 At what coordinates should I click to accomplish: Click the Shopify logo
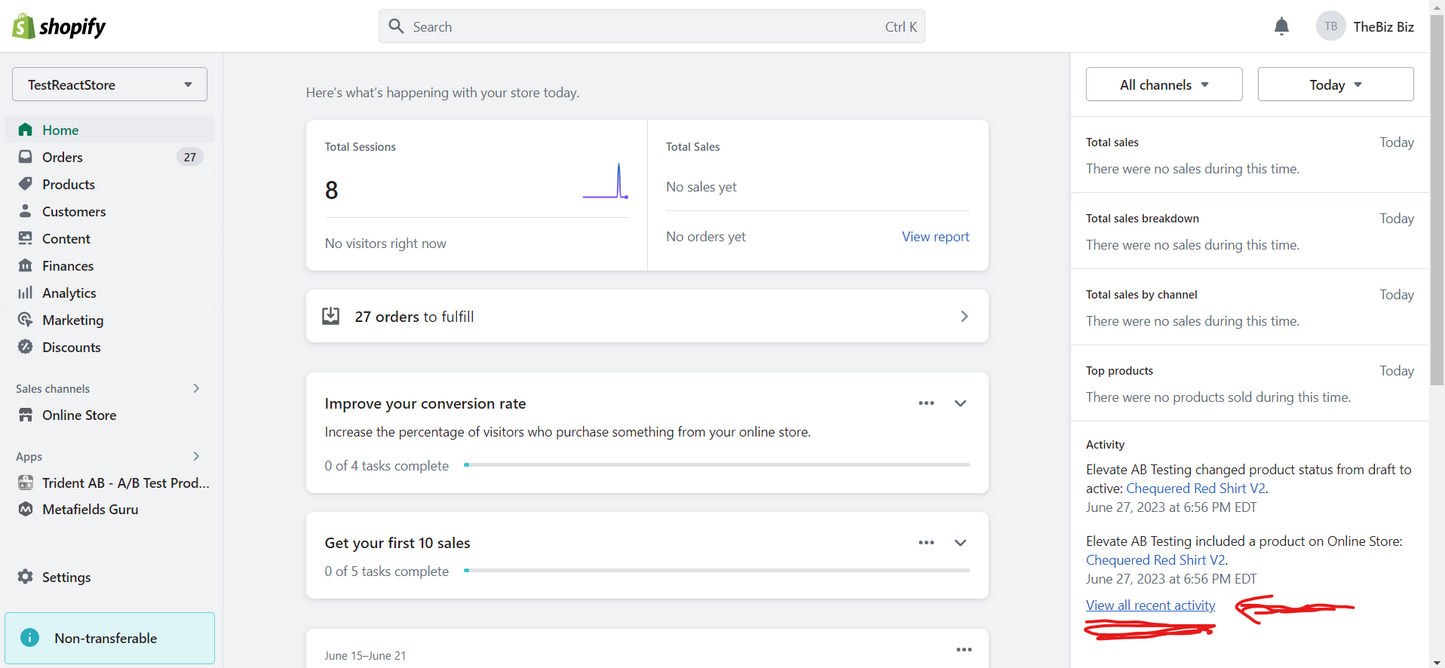pos(59,27)
